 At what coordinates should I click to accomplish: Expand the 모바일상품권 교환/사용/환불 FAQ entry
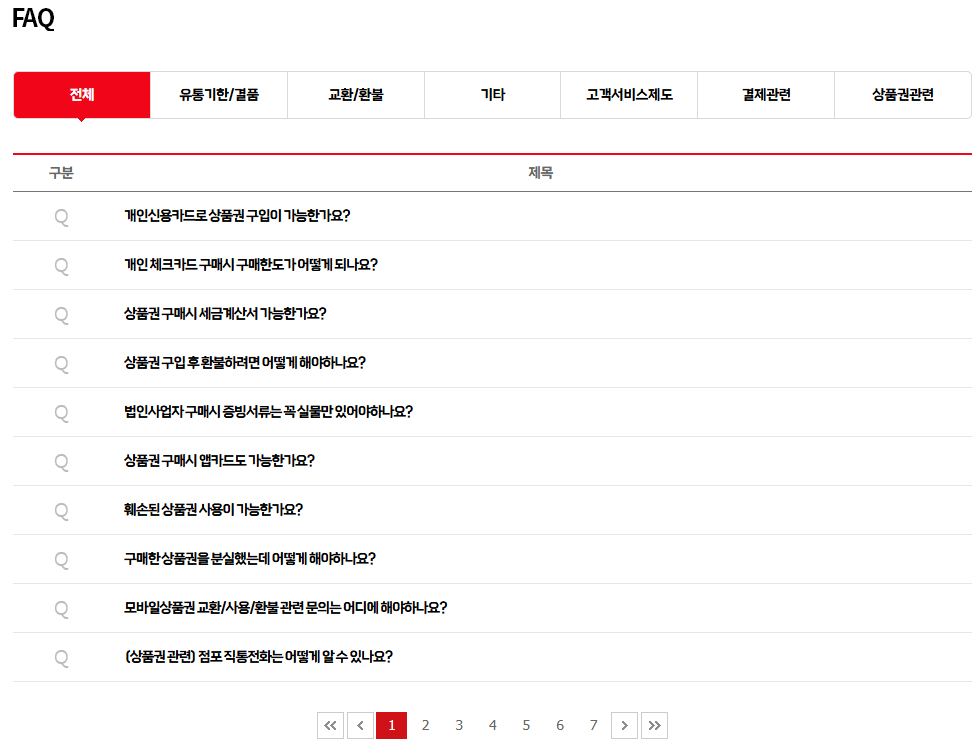(285, 608)
